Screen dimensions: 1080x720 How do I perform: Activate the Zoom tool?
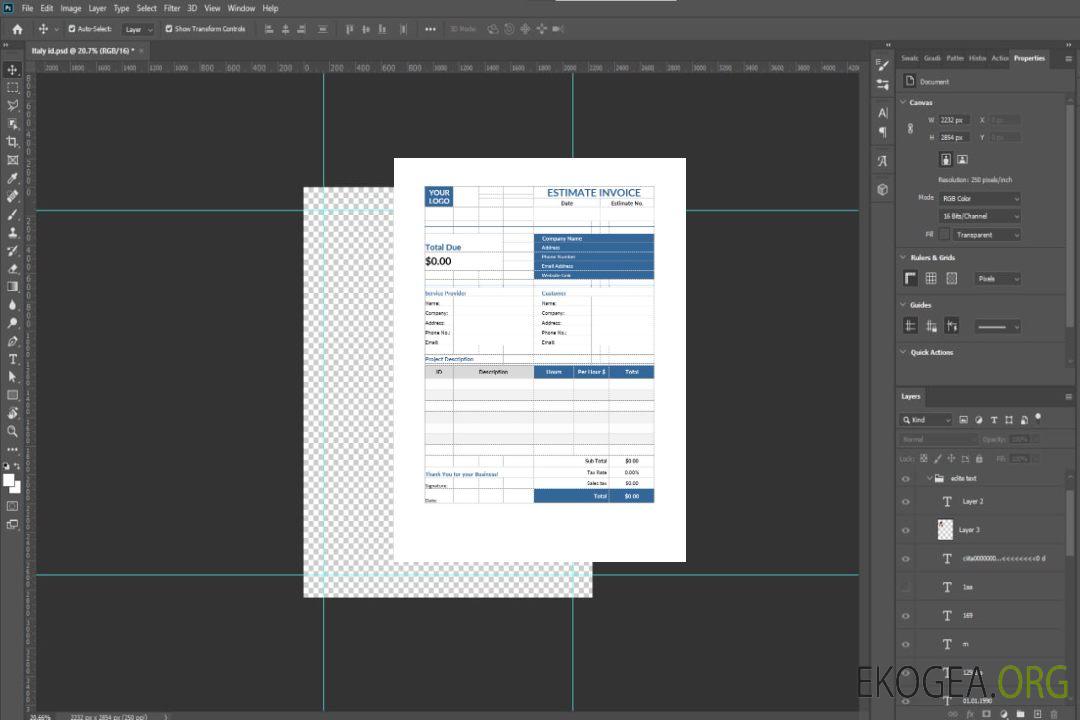pyautogui.click(x=13, y=431)
